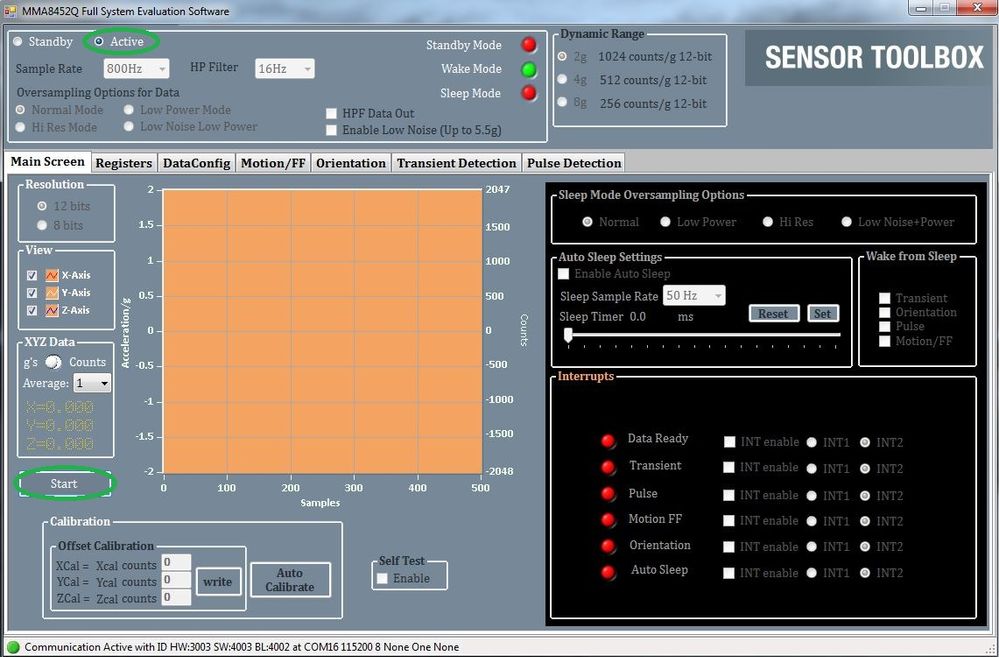Check INT enable for Pulse interrupt
The image size is (999, 657).
729,495
